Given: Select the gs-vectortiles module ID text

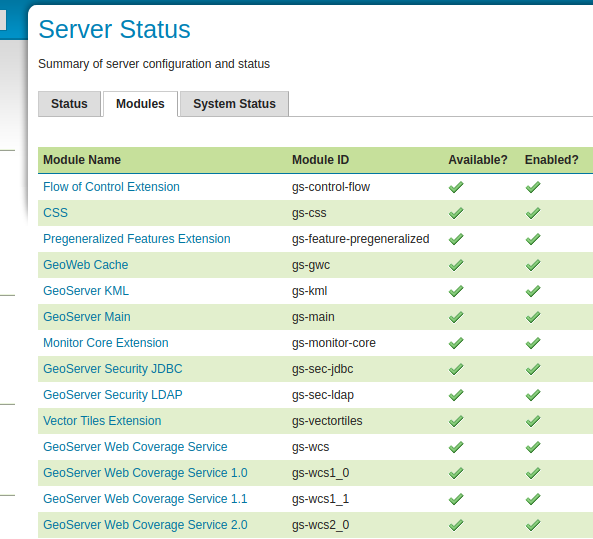Looking at the screenshot, I should tap(327, 421).
